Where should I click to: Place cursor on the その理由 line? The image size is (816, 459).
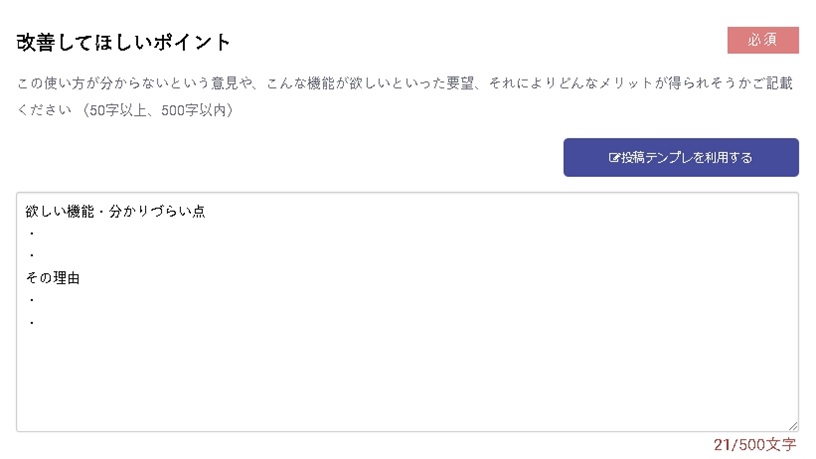(53, 278)
